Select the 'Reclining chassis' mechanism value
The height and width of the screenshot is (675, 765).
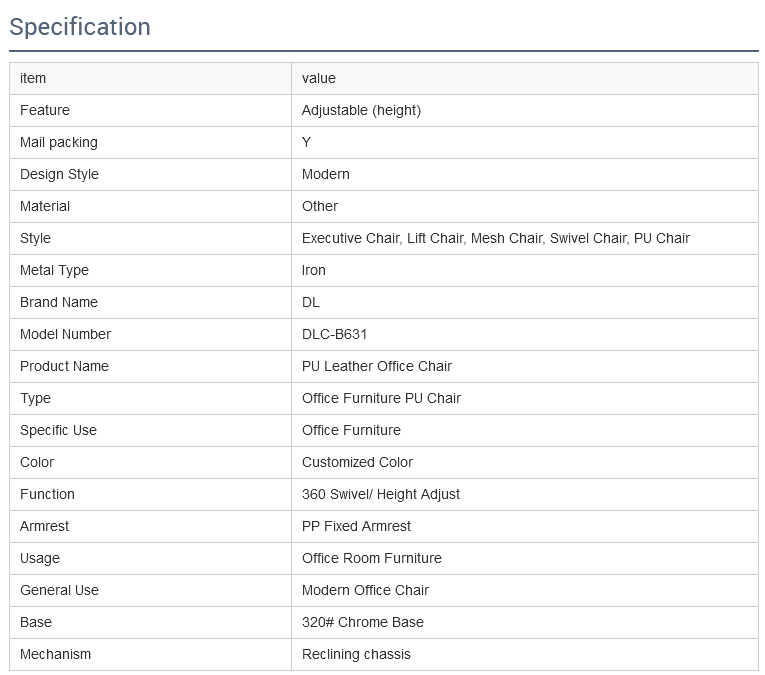coord(356,655)
